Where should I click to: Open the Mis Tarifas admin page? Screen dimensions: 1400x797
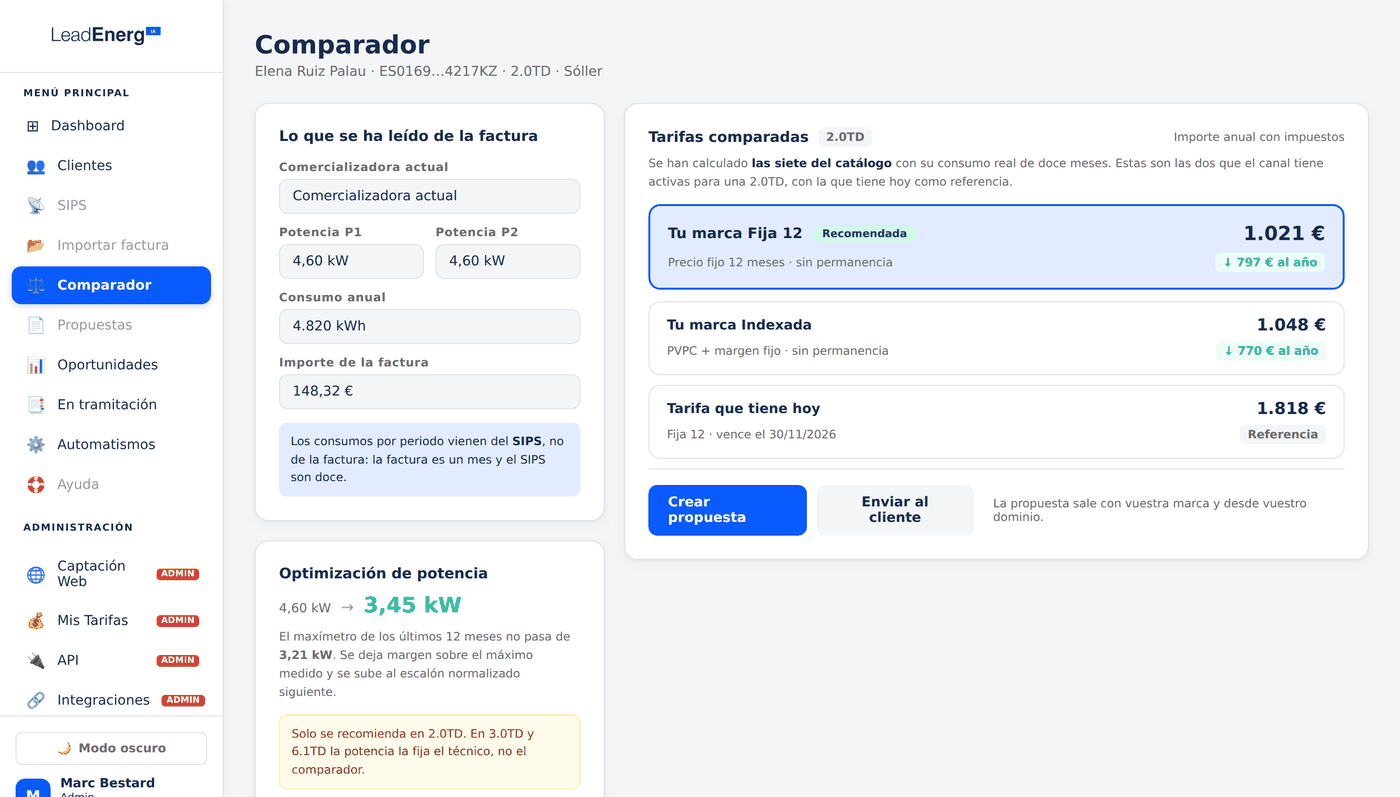(x=111, y=621)
